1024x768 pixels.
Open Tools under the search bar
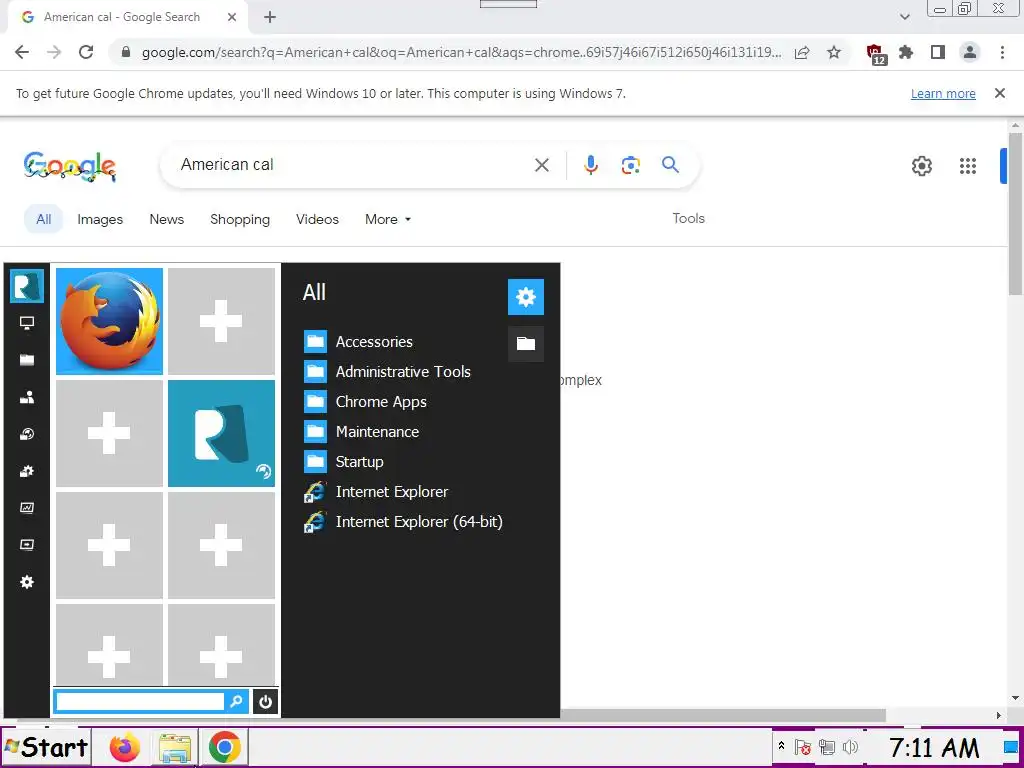coord(688,218)
